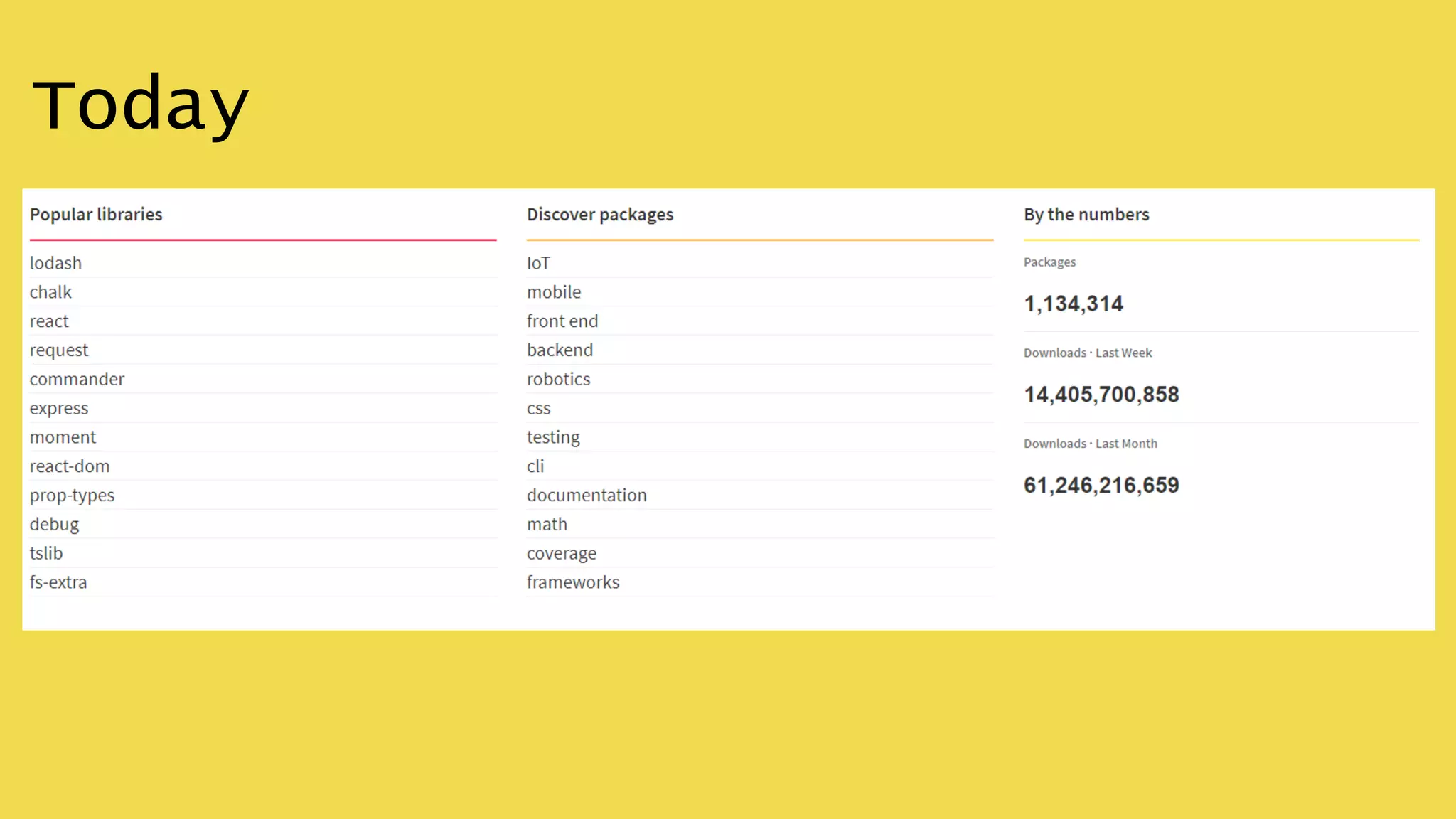Open the frameworks category link
1456x819 pixels.
(573, 582)
